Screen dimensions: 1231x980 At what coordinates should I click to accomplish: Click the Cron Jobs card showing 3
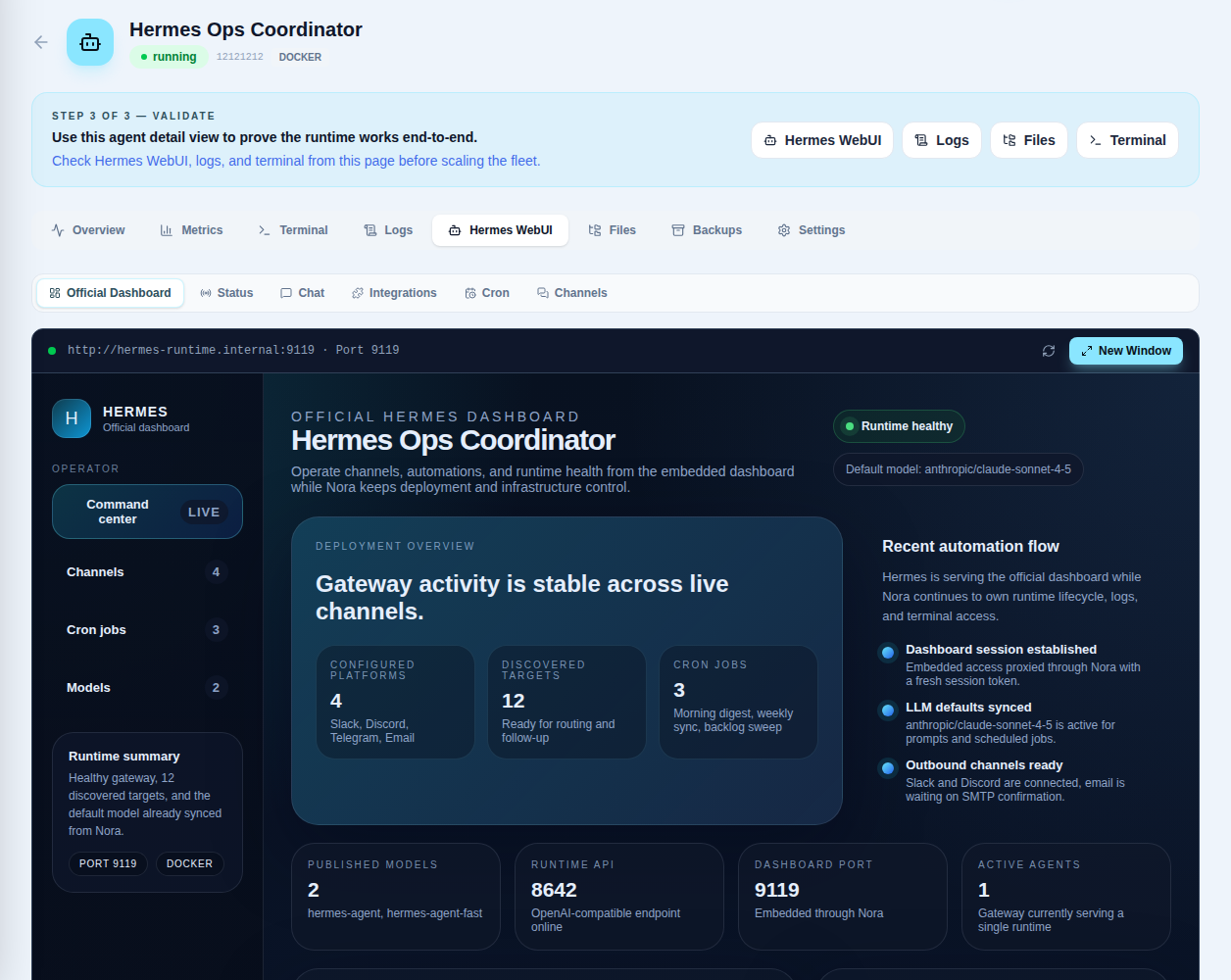pyautogui.click(x=738, y=702)
